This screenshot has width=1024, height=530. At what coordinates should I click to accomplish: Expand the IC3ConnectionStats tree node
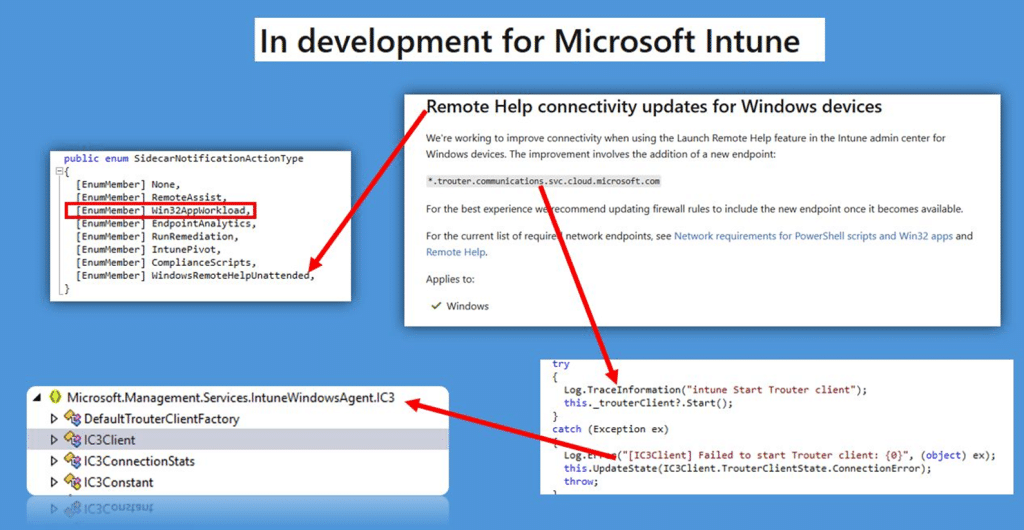coord(55,461)
